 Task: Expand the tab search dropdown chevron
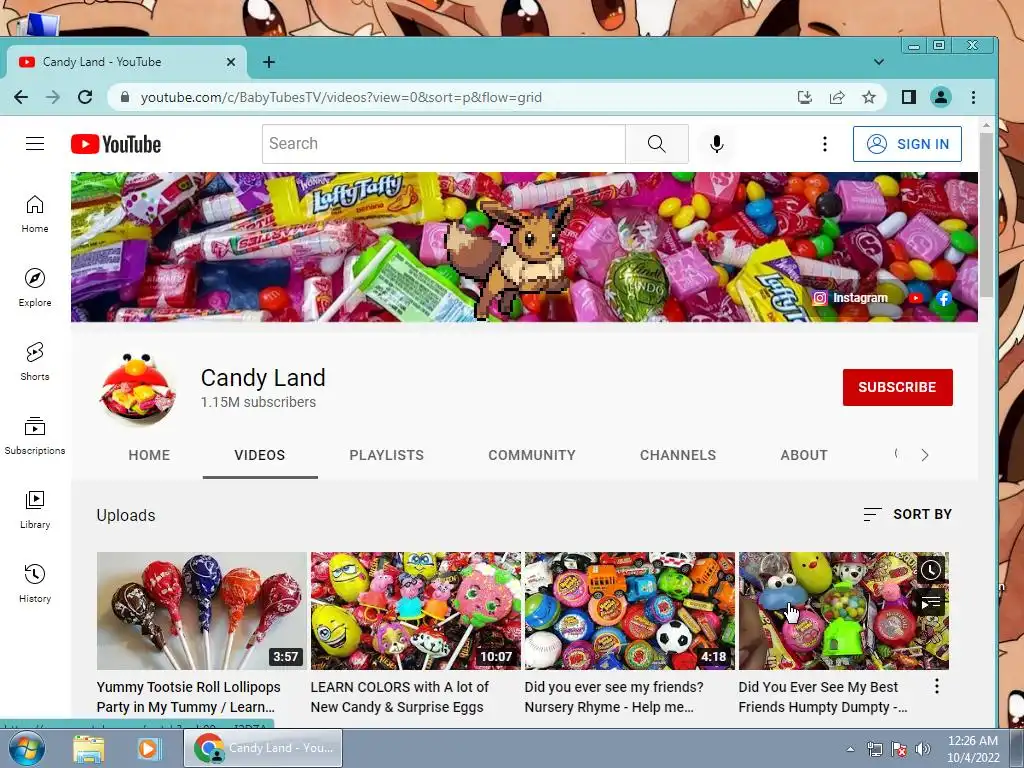coord(879,62)
